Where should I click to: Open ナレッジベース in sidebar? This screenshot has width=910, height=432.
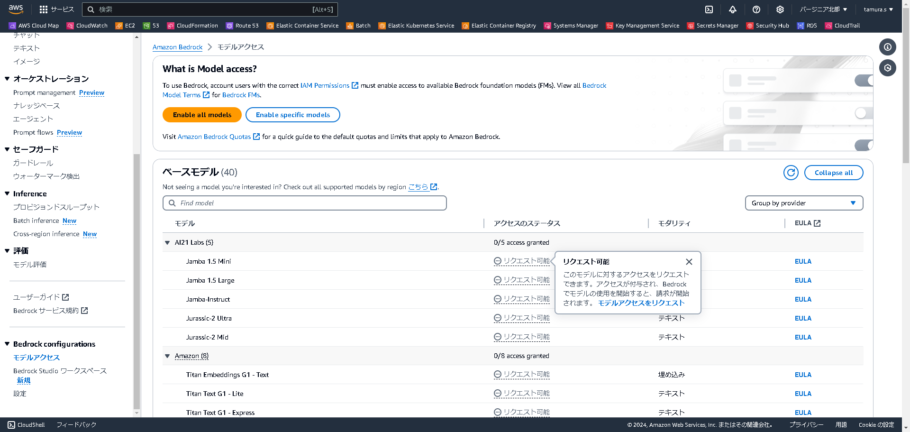pos(36,106)
